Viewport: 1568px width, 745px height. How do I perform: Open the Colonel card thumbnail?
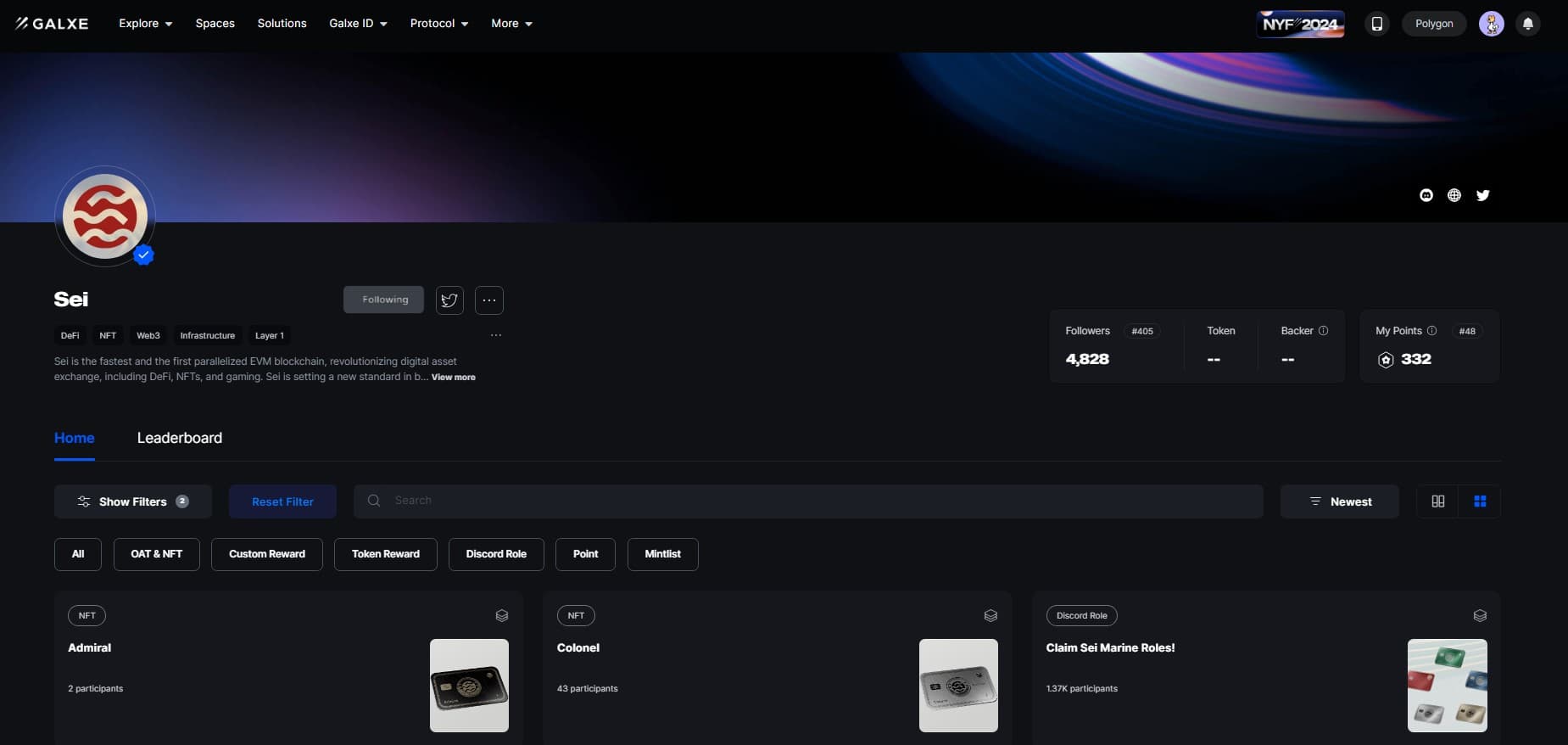(958, 686)
